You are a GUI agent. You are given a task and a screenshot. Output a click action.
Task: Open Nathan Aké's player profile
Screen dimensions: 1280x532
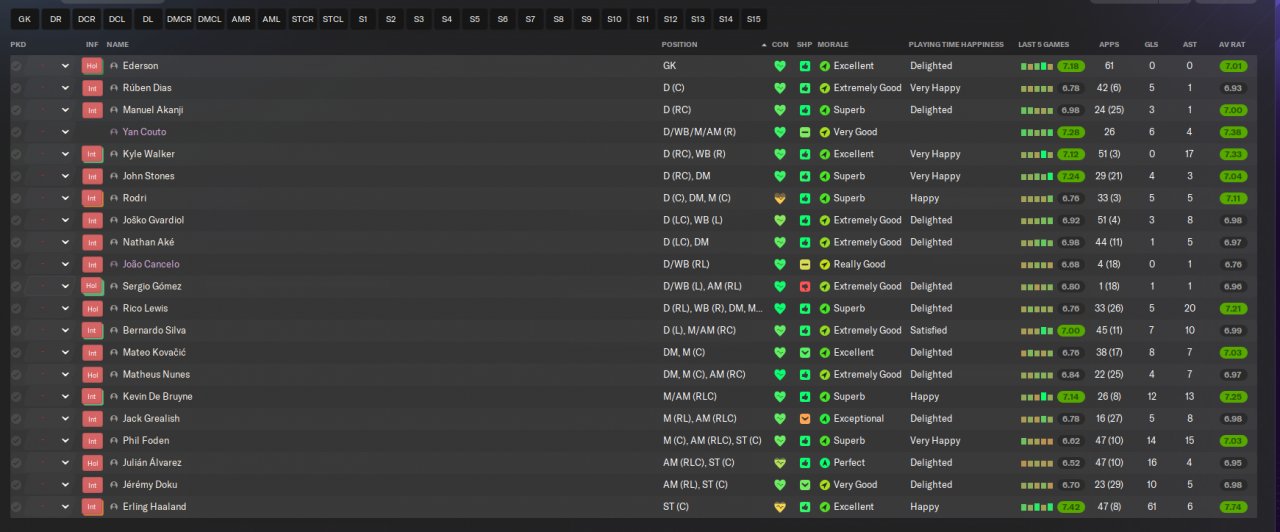(146, 242)
